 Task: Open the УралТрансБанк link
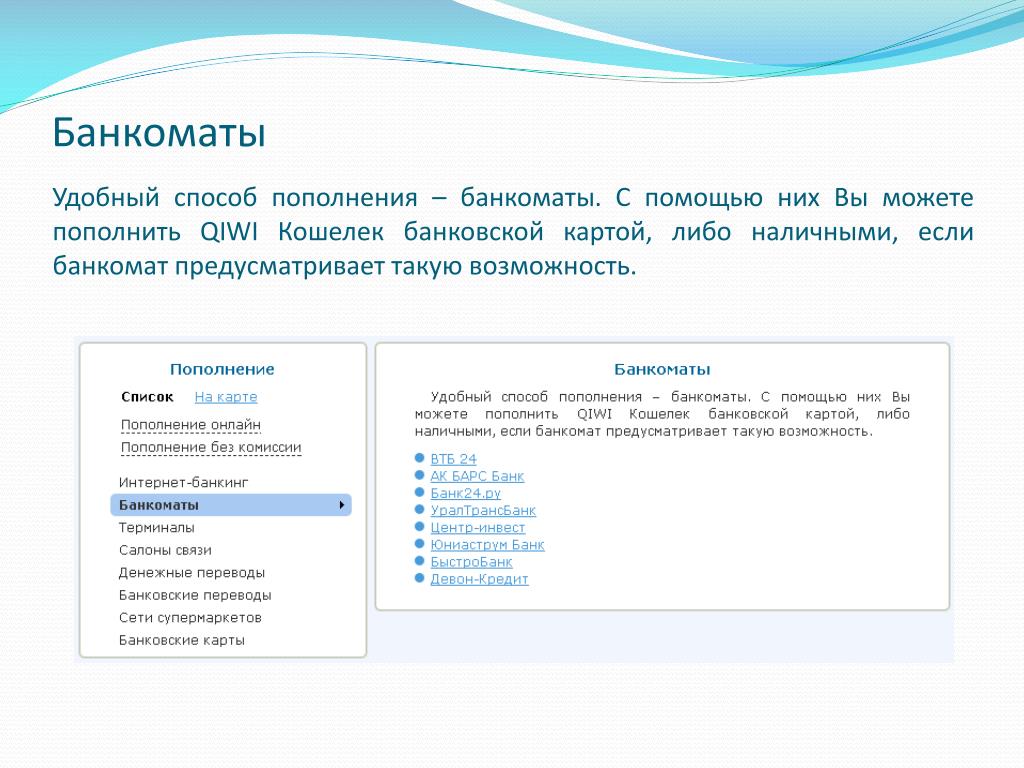[483, 510]
